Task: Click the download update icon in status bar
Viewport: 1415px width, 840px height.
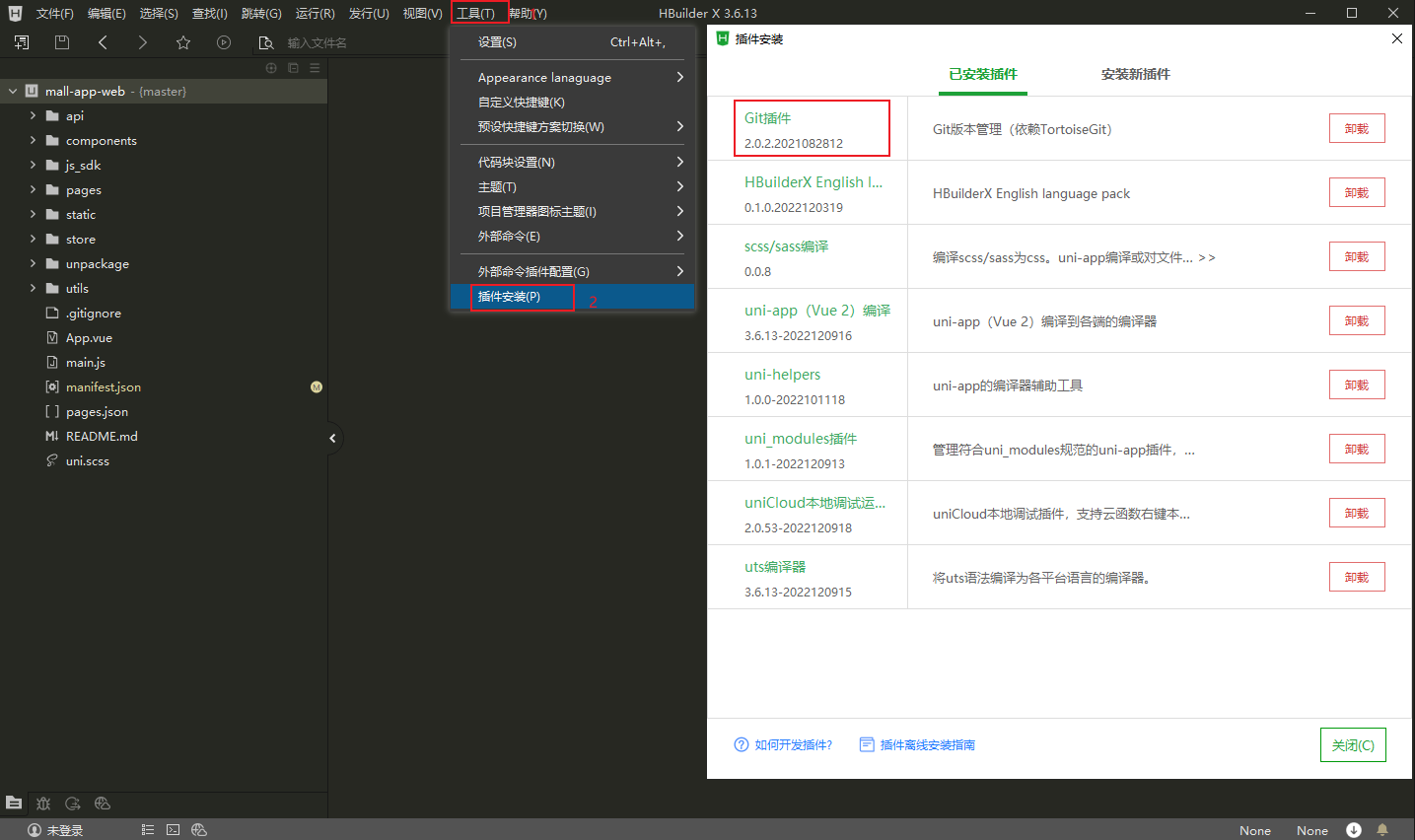Action: [x=1354, y=830]
